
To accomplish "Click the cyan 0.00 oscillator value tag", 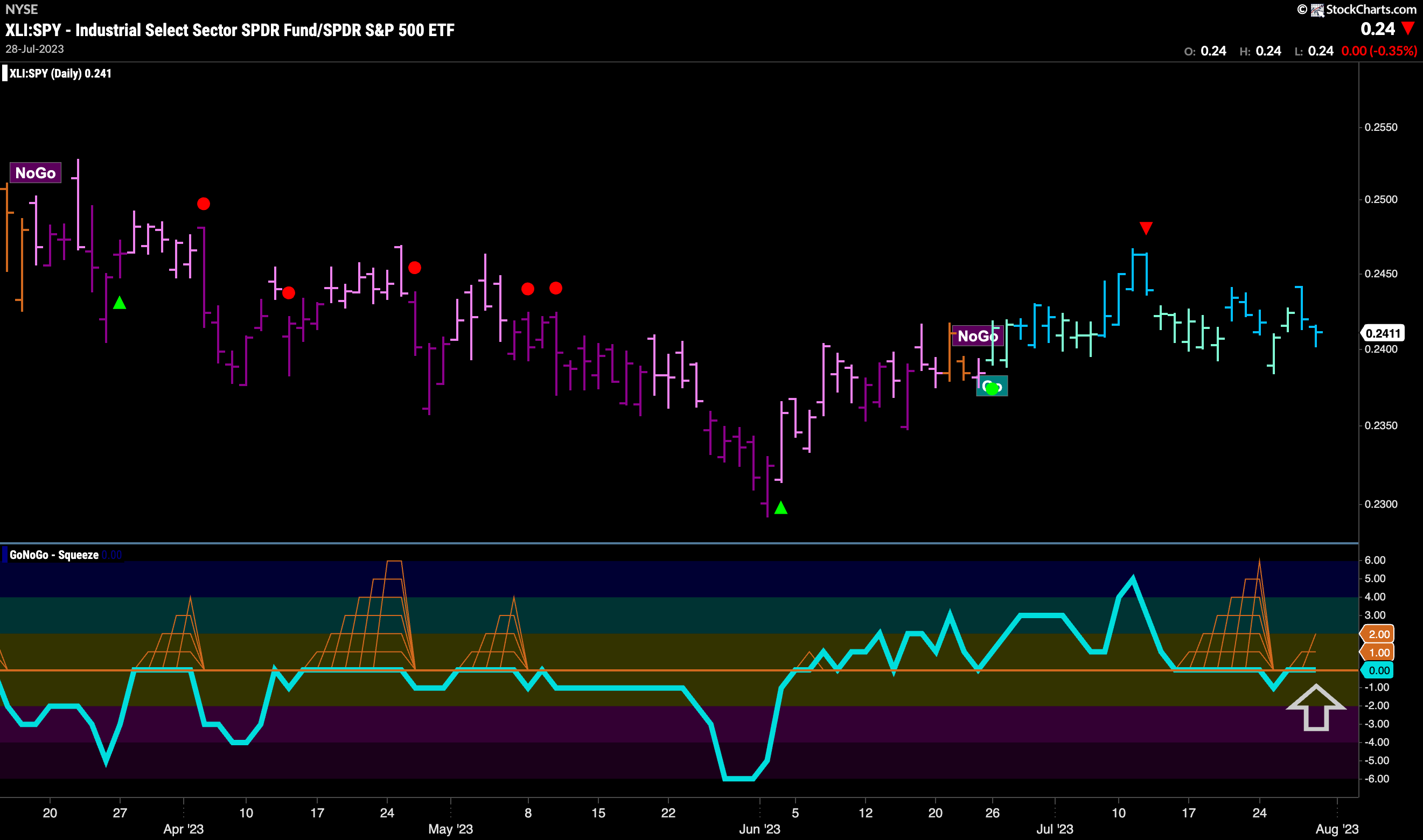I will (1377, 670).
